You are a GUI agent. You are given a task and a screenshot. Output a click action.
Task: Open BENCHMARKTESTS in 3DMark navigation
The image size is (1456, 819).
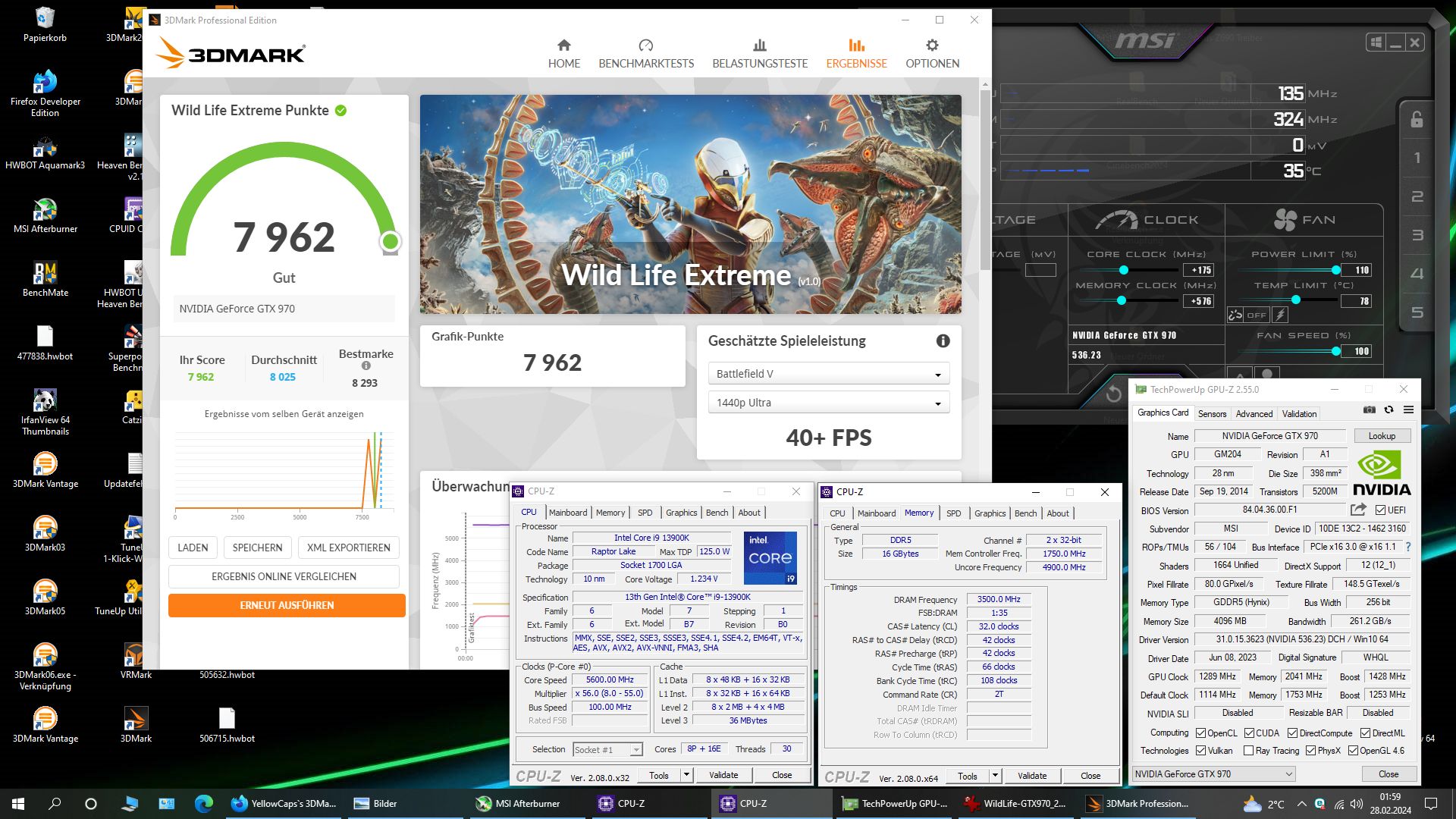point(646,54)
